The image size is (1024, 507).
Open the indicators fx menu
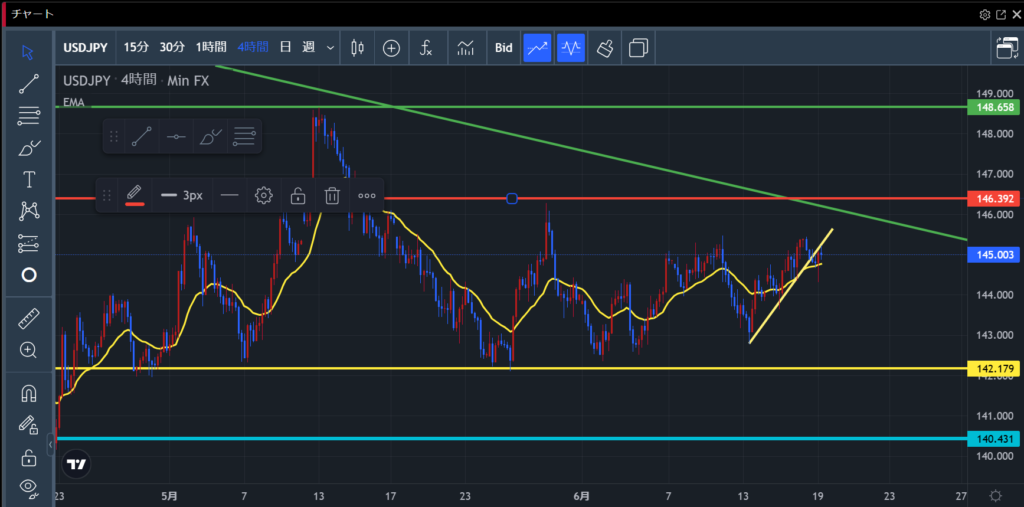coord(426,48)
